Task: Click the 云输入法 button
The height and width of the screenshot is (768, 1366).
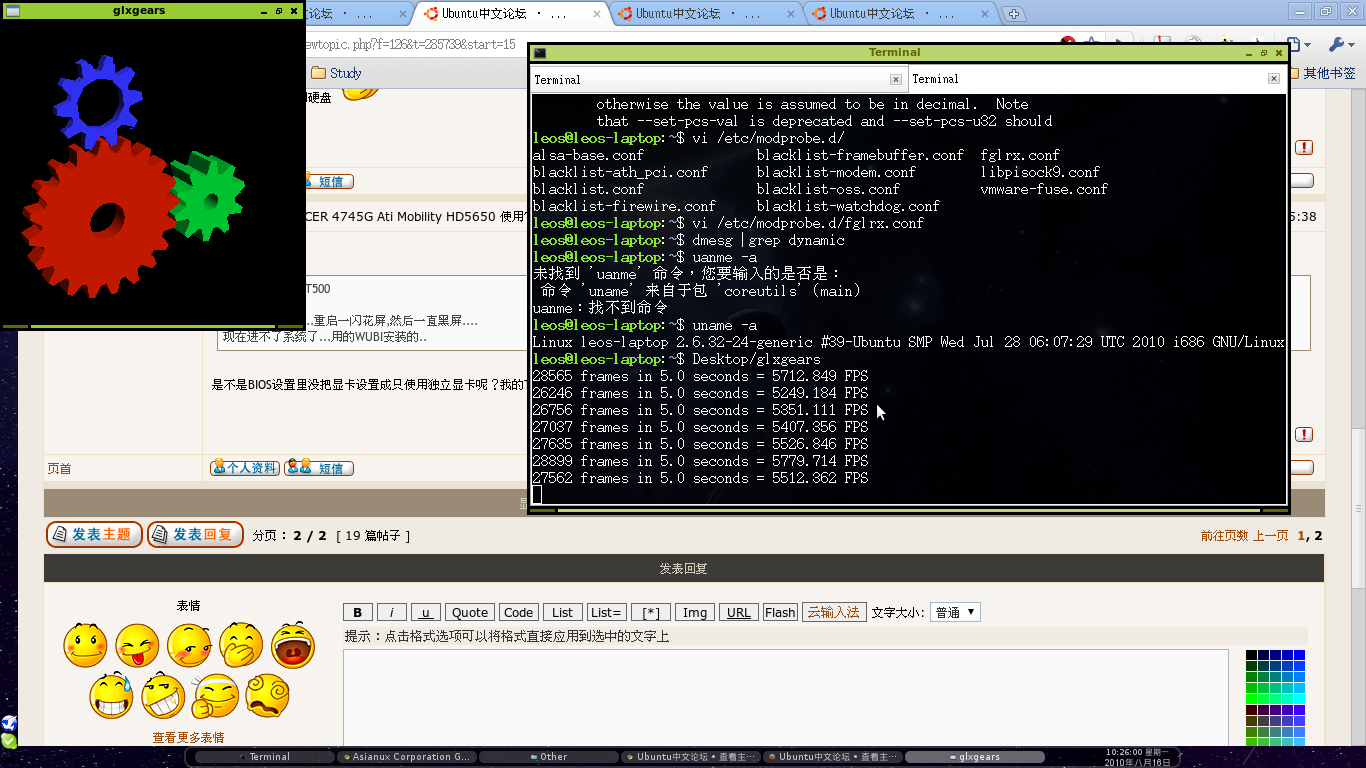Action: (x=834, y=612)
